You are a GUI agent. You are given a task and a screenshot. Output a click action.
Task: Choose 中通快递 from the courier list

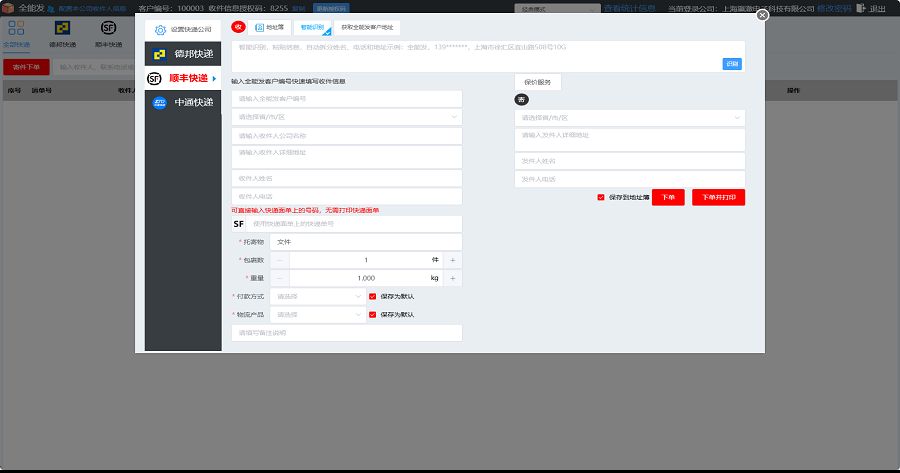[x=182, y=102]
